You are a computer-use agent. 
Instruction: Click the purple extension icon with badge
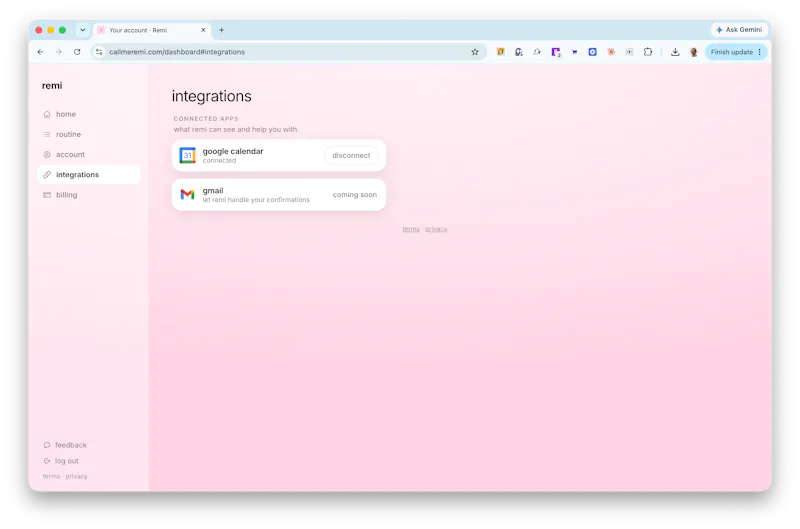click(x=556, y=52)
